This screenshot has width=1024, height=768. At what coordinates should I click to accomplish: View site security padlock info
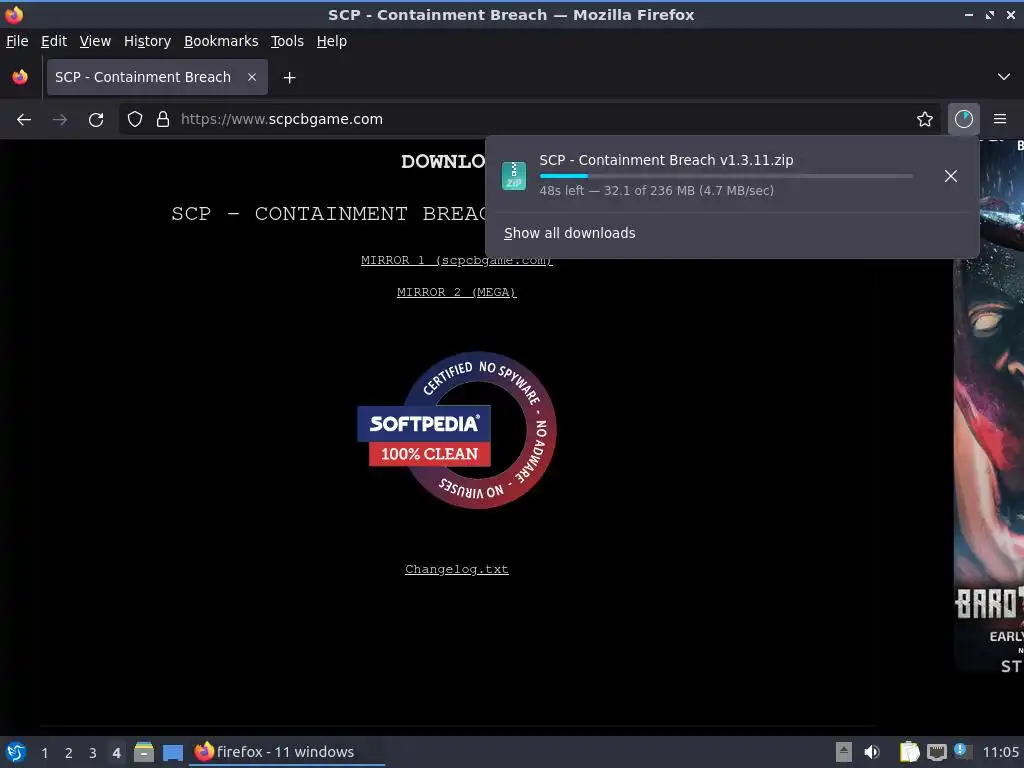[x=163, y=119]
